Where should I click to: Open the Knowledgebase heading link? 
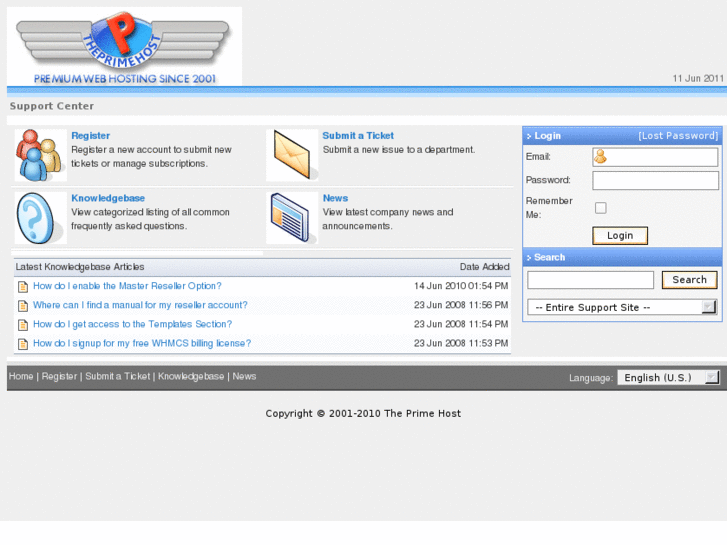coord(108,198)
